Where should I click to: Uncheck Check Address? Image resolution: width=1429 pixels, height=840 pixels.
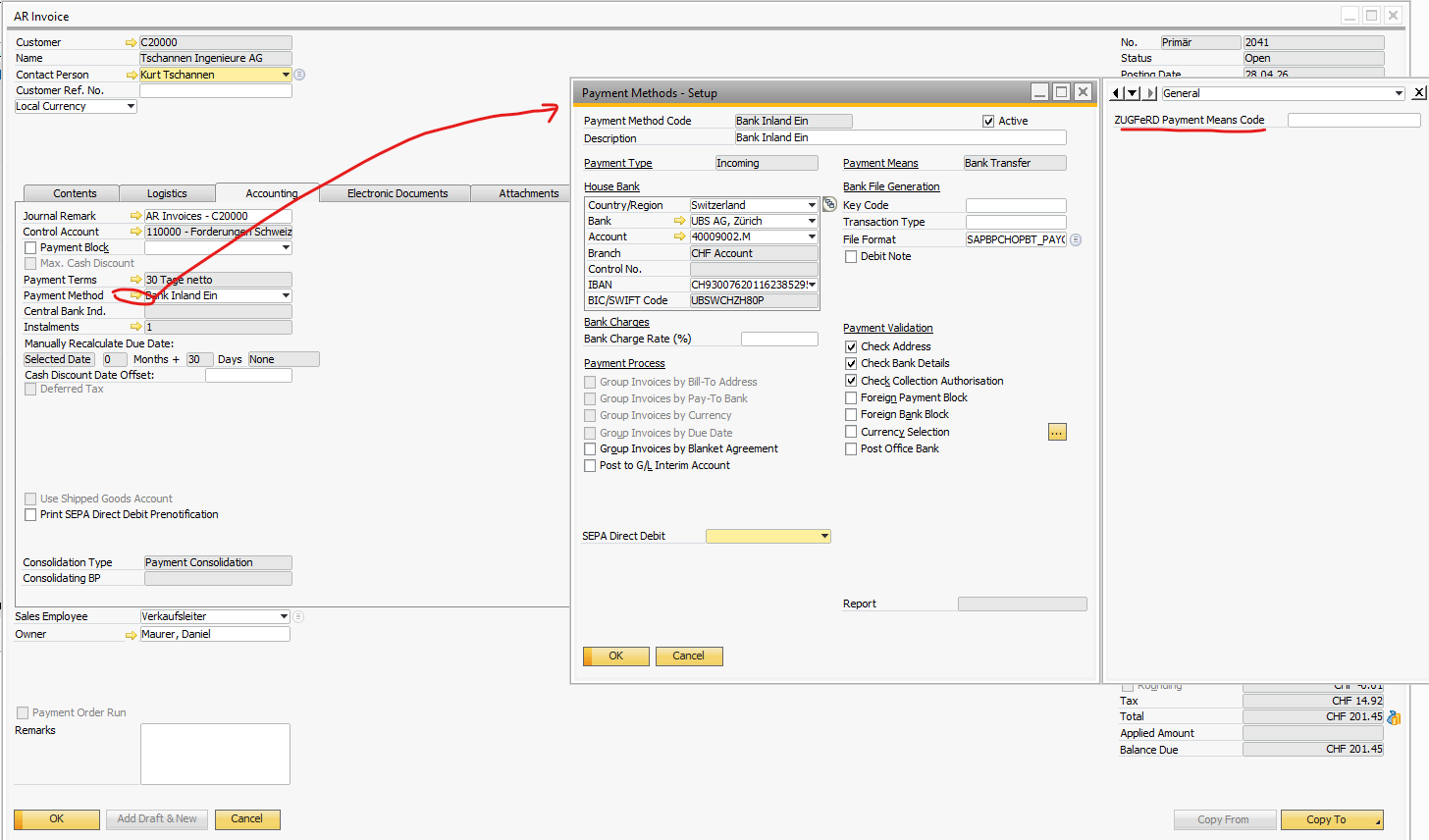[851, 346]
